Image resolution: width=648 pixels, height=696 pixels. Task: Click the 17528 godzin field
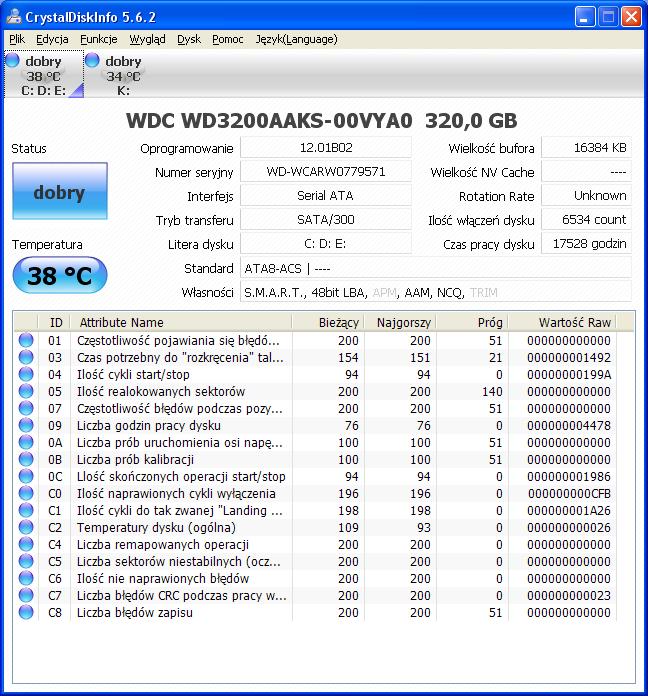click(586, 244)
